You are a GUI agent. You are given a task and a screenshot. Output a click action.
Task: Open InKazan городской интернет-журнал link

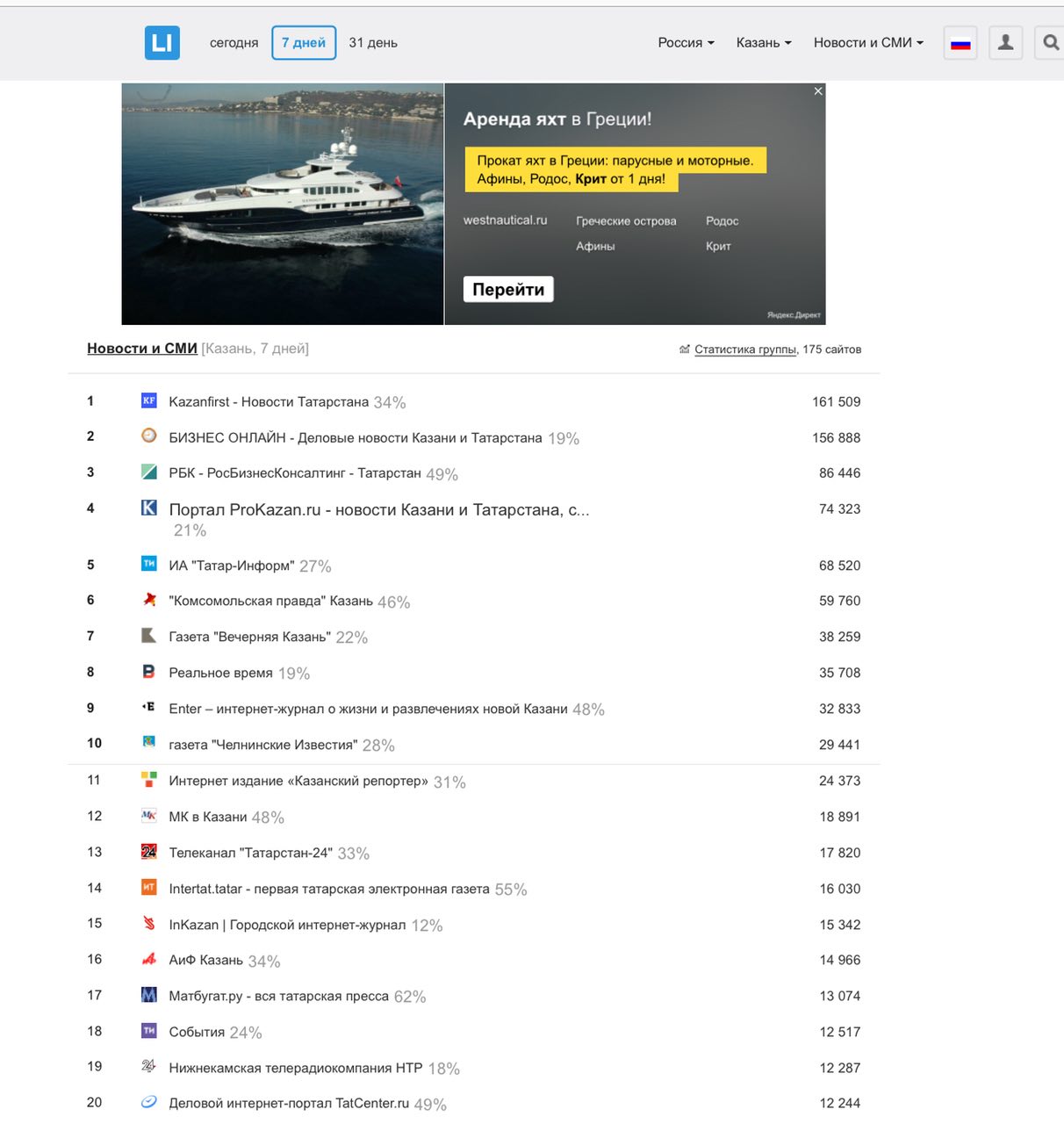tap(288, 925)
